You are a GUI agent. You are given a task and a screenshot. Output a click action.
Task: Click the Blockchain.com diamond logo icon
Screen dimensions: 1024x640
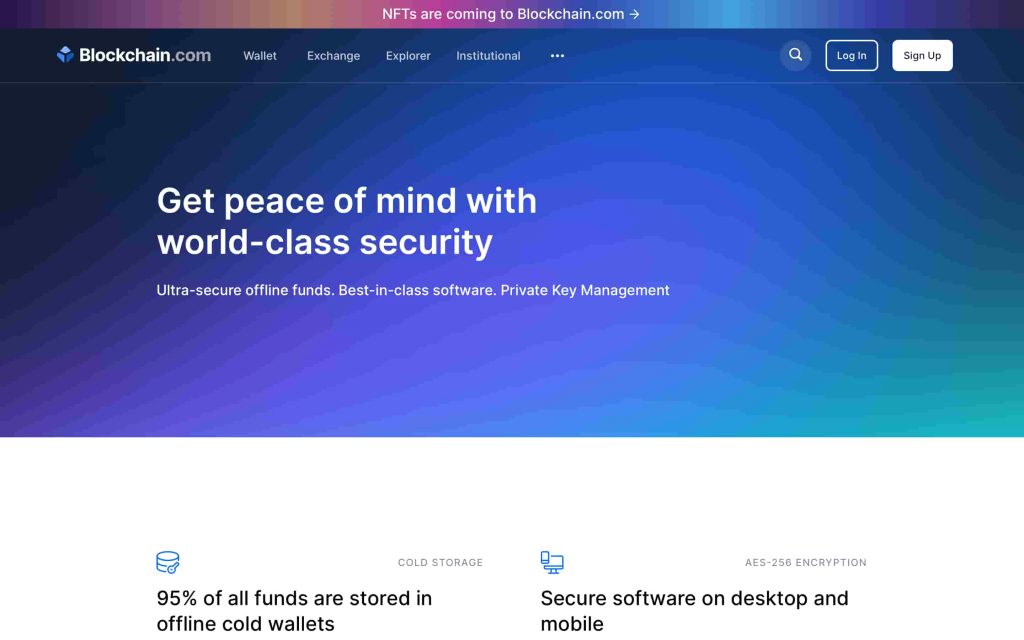coord(65,55)
